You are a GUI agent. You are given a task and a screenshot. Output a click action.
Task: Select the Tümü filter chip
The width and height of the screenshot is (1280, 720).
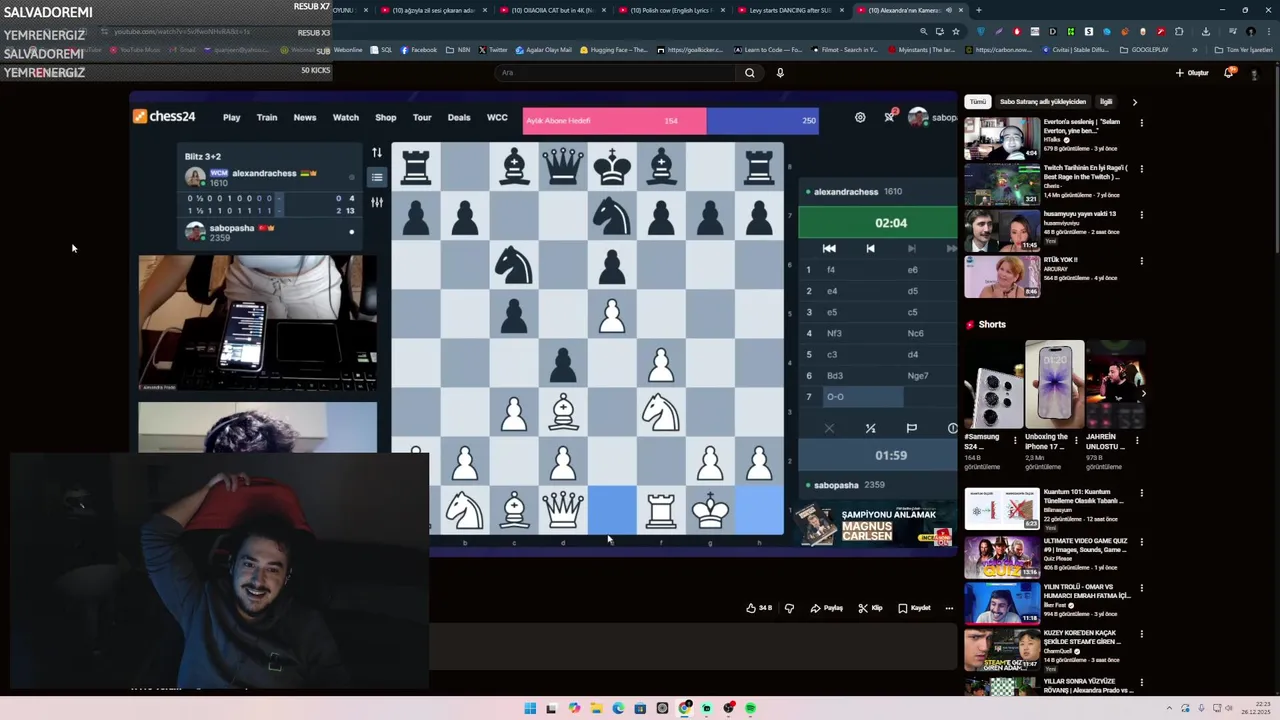point(978,102)
